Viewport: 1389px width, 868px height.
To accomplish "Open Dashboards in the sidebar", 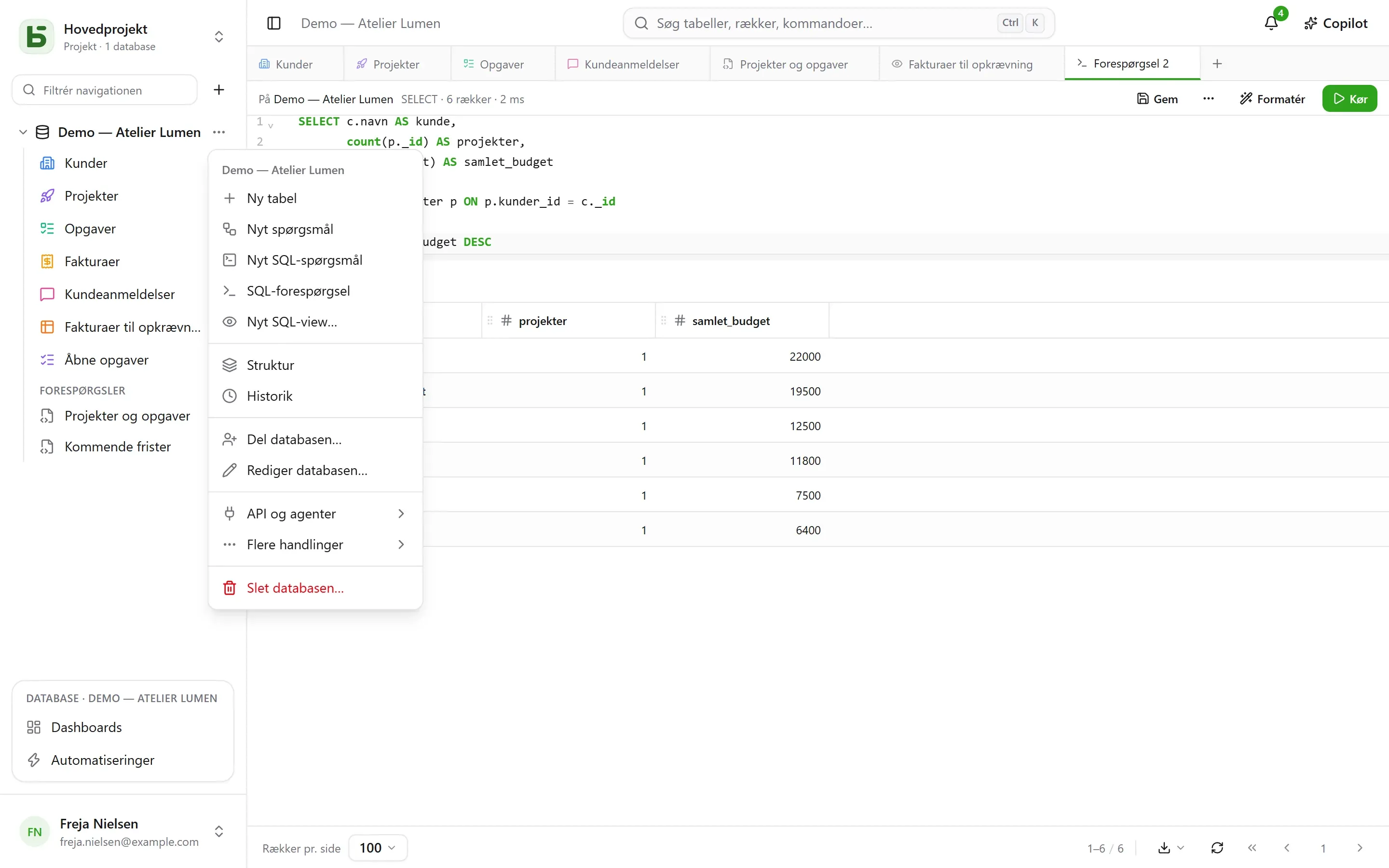I will (123, 727).
